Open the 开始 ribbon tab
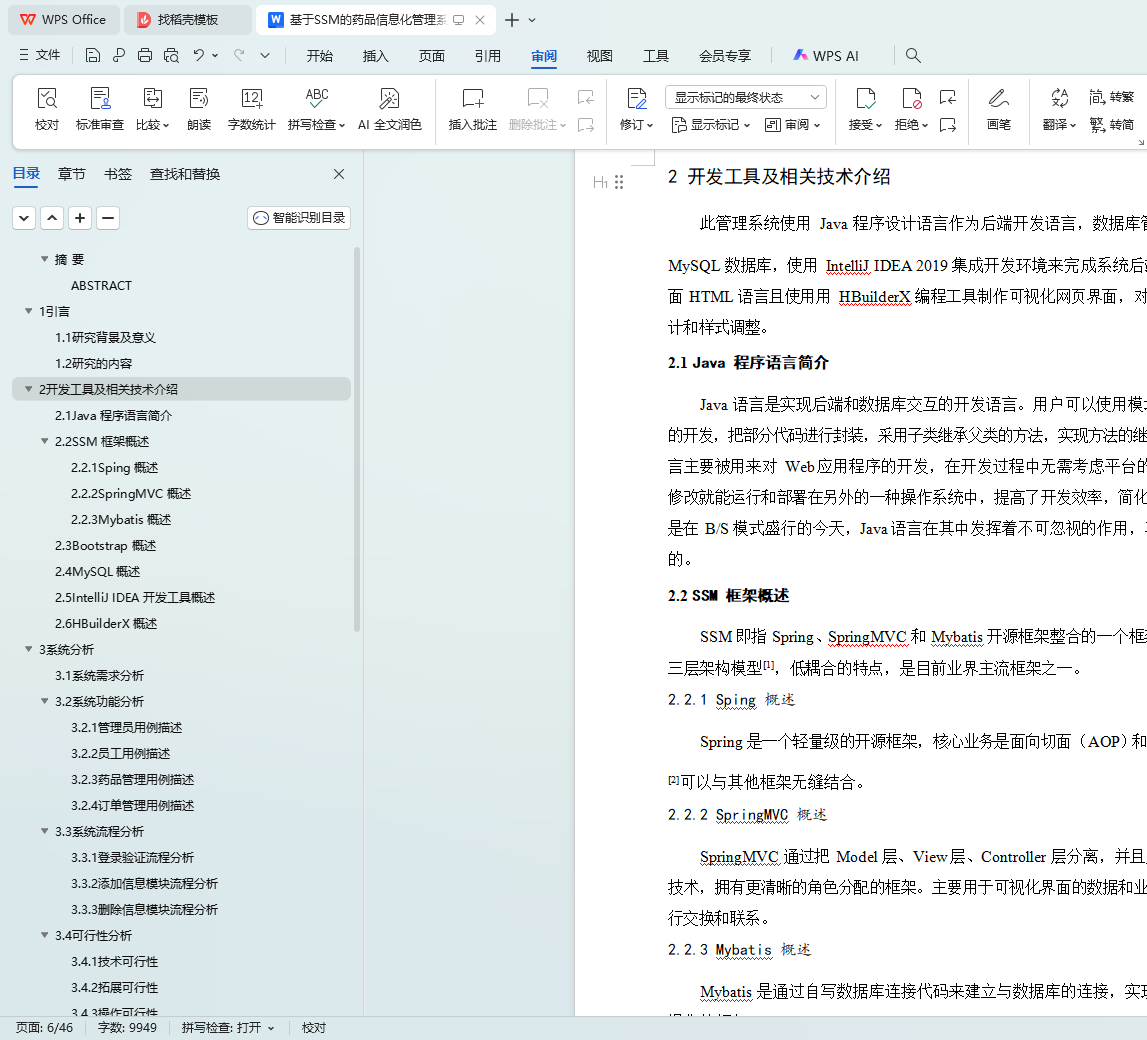The height and width of the screenshot is (1040, 1147). tap(320, 56)
